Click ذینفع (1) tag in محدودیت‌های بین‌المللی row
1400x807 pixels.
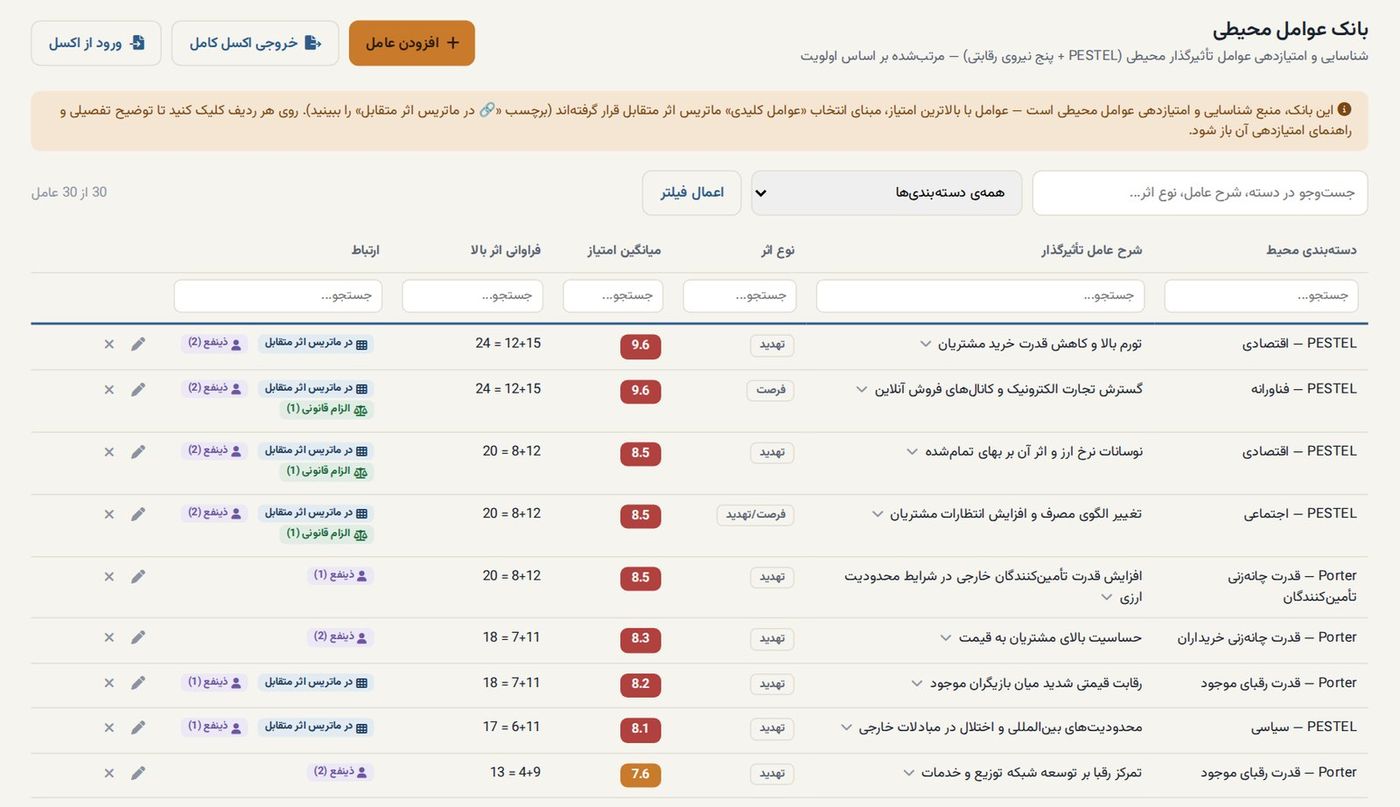point(215,727)
